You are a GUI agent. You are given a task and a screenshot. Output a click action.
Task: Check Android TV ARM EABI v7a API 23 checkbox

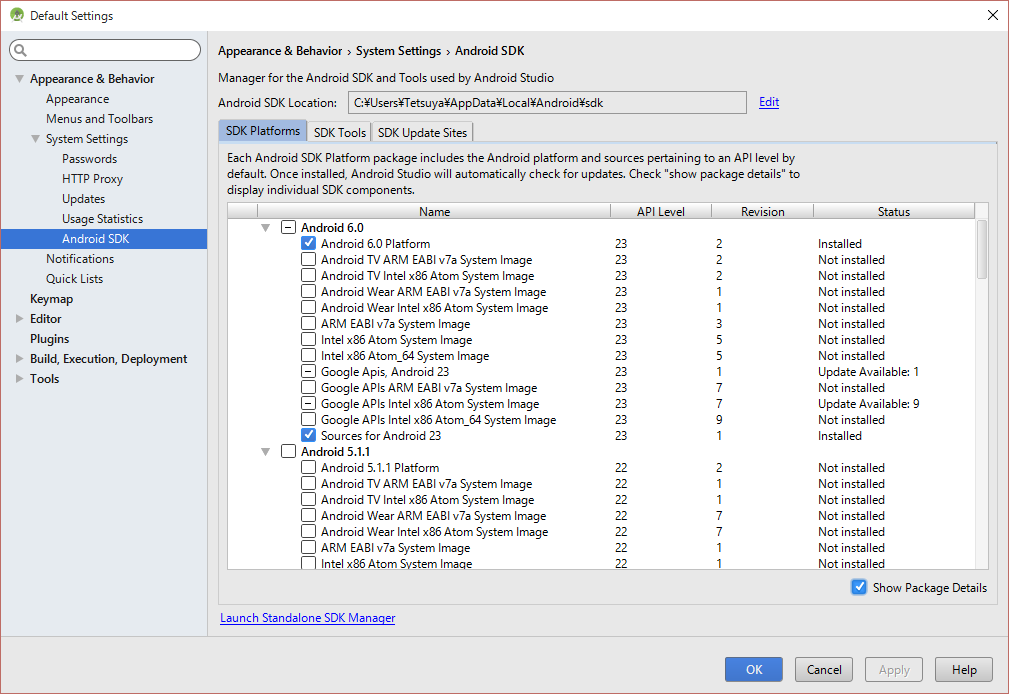pos(308,259)
